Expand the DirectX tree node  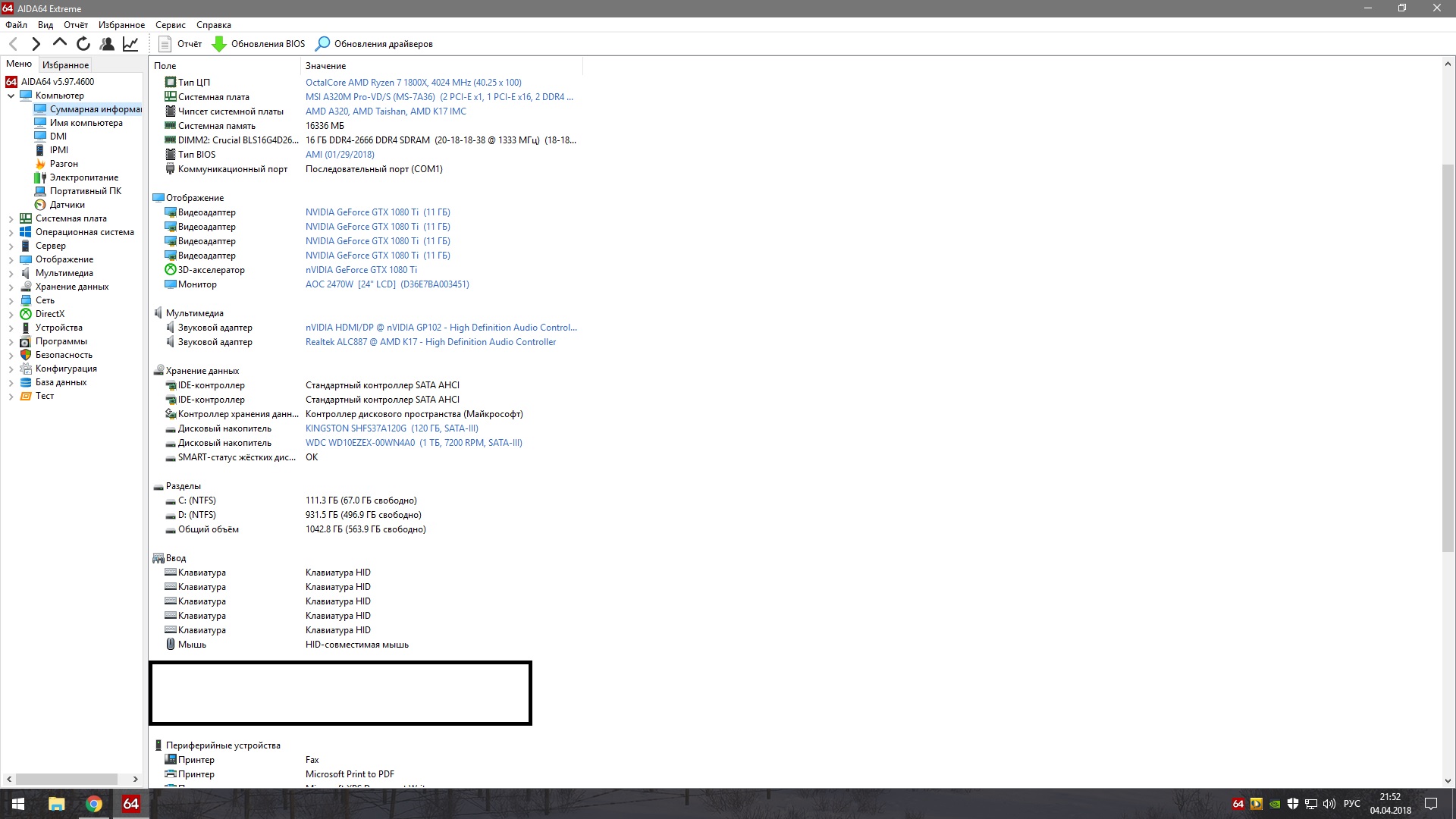11,314
